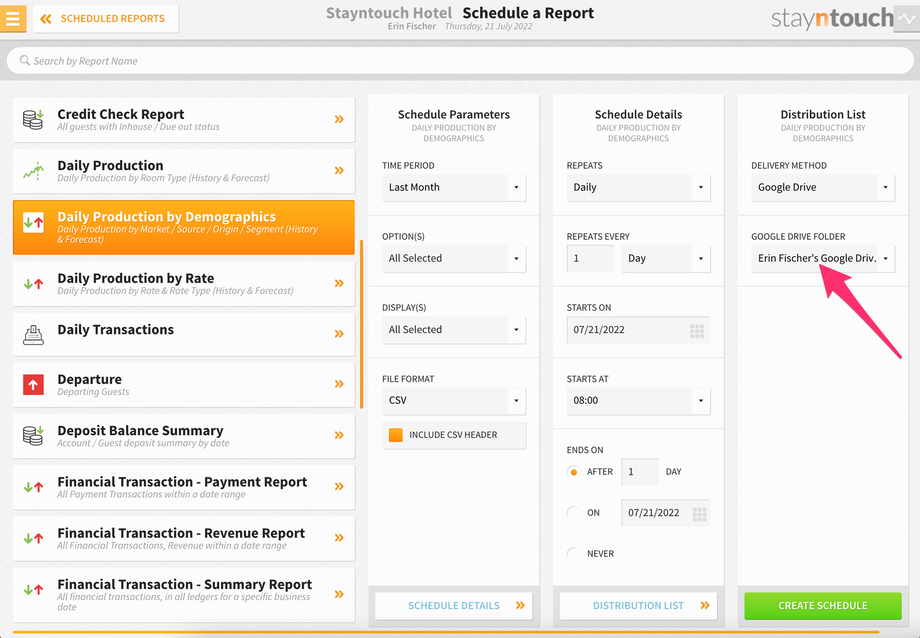Click chevron arrow on Deposit Balance Summary row
The height and width of the screenshot is (638, 920).
[x=339, y=435]
